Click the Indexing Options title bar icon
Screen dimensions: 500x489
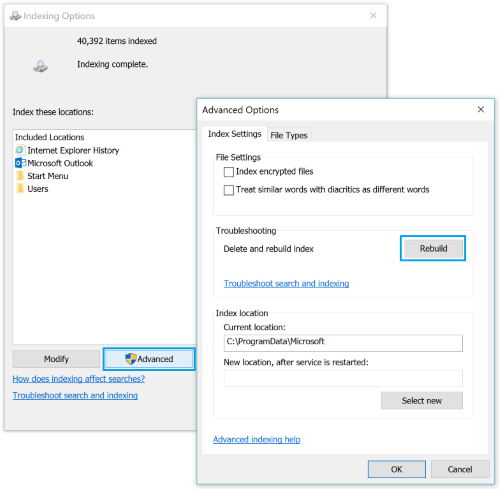click(x=15, y=16)
